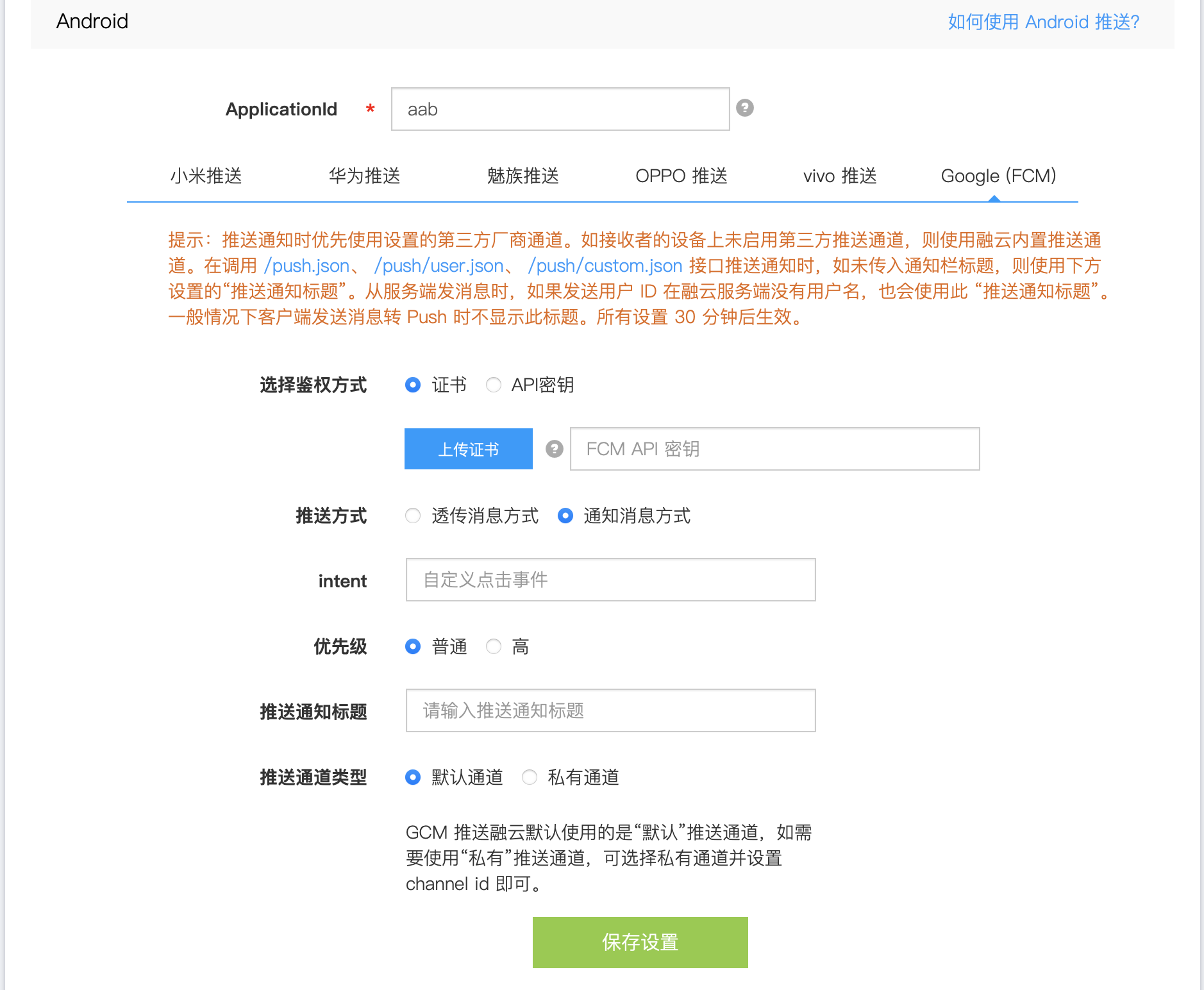Viewport: 1204px width, 990px height.
Task: Select 私有通道 channel type
Action: tap(529, 777)
